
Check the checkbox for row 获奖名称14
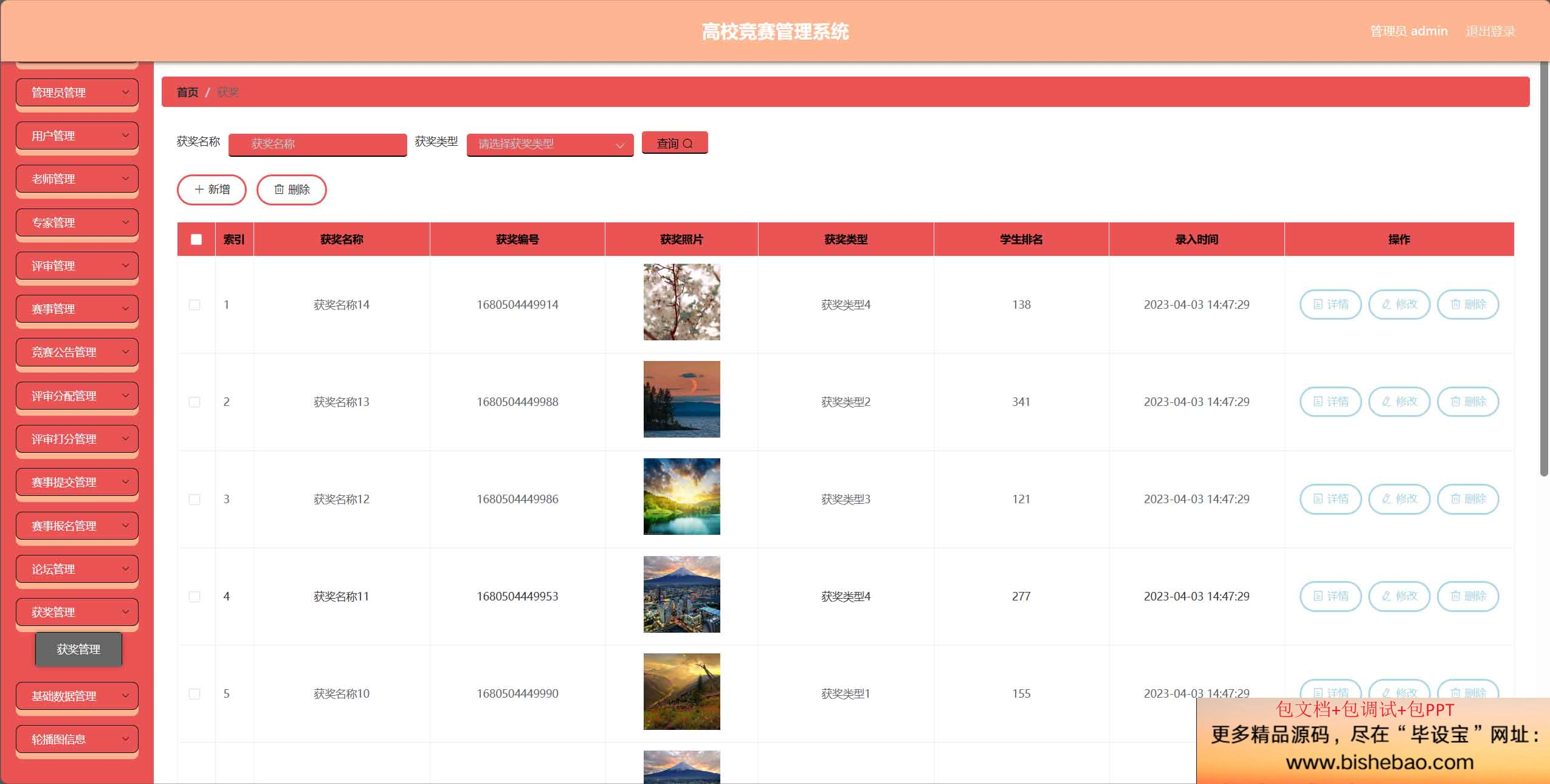tap(195, 304)
